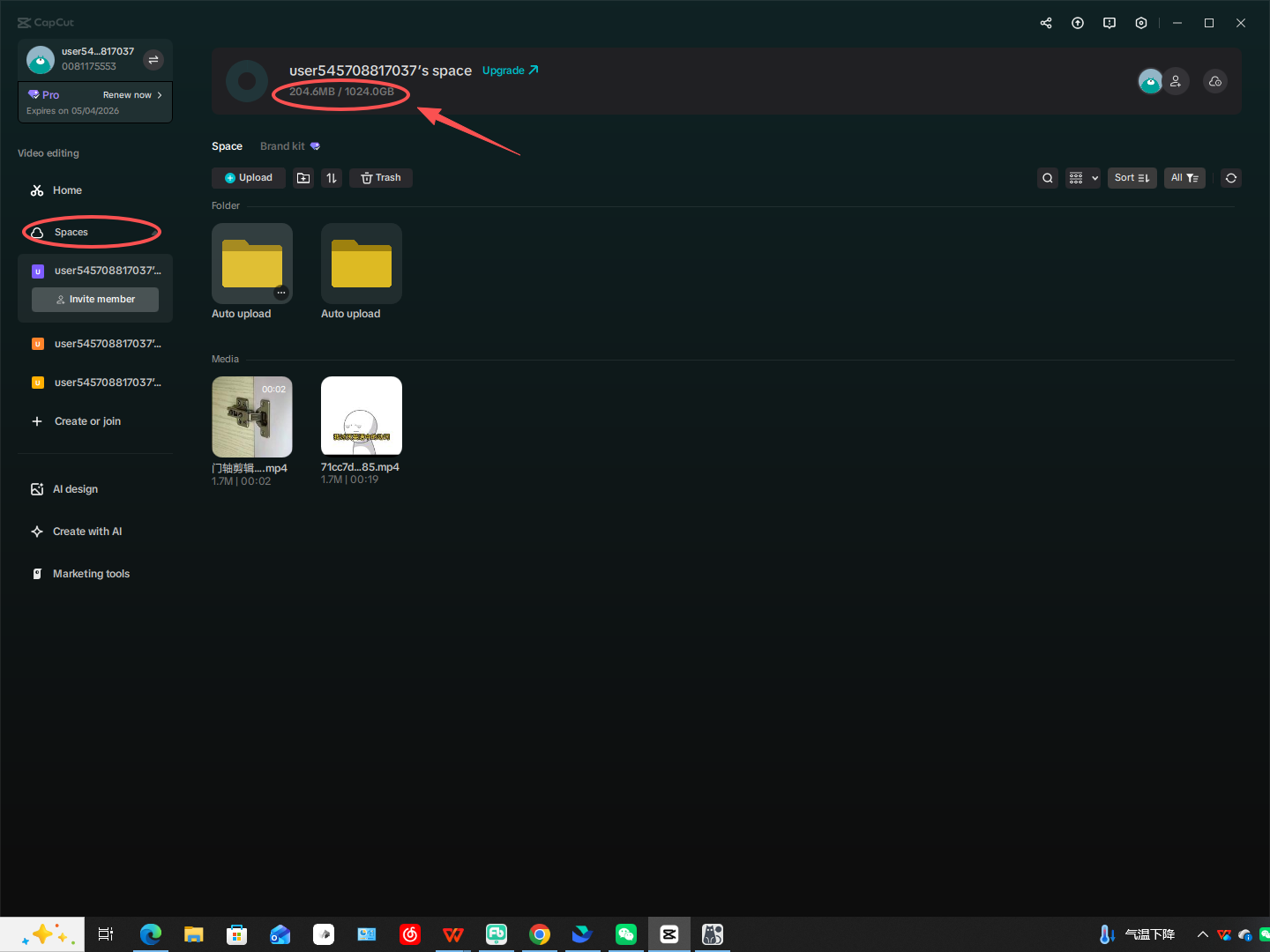The width and height of the screenshot is (1270, 952).
Task: Click the Task View taskbar icon
Action: 106,934
